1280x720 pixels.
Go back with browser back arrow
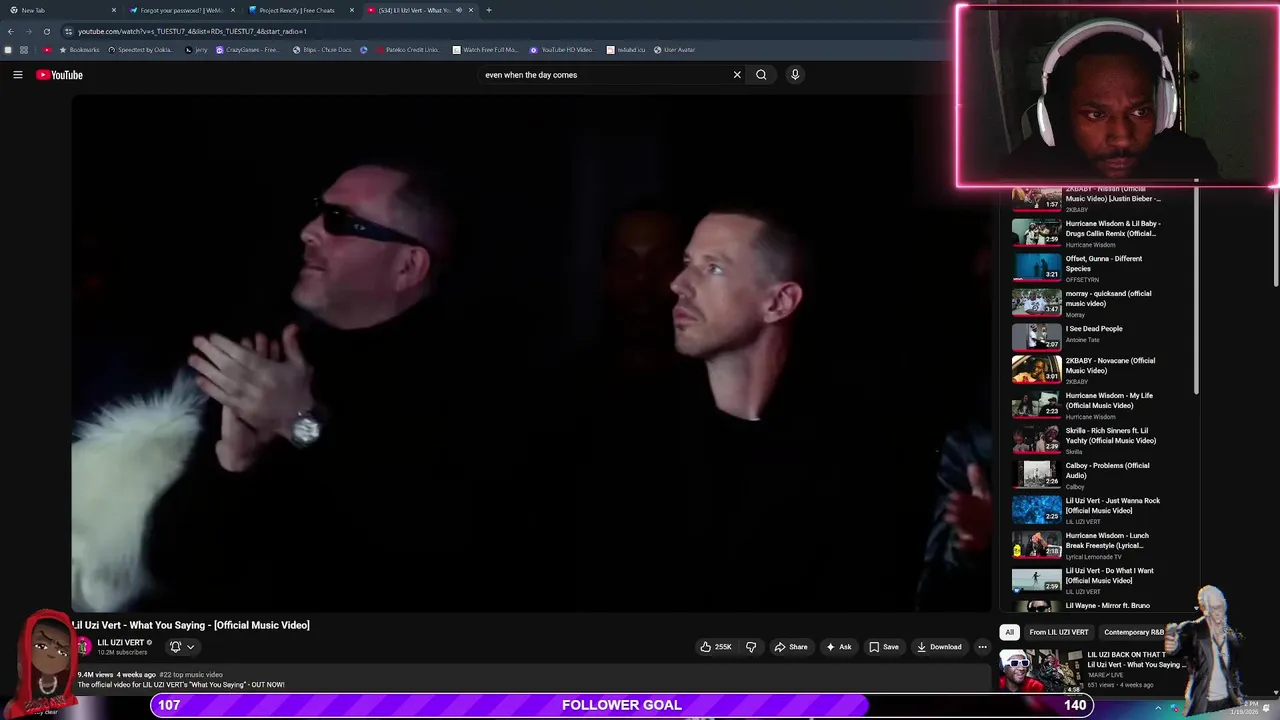pos(11,31)
